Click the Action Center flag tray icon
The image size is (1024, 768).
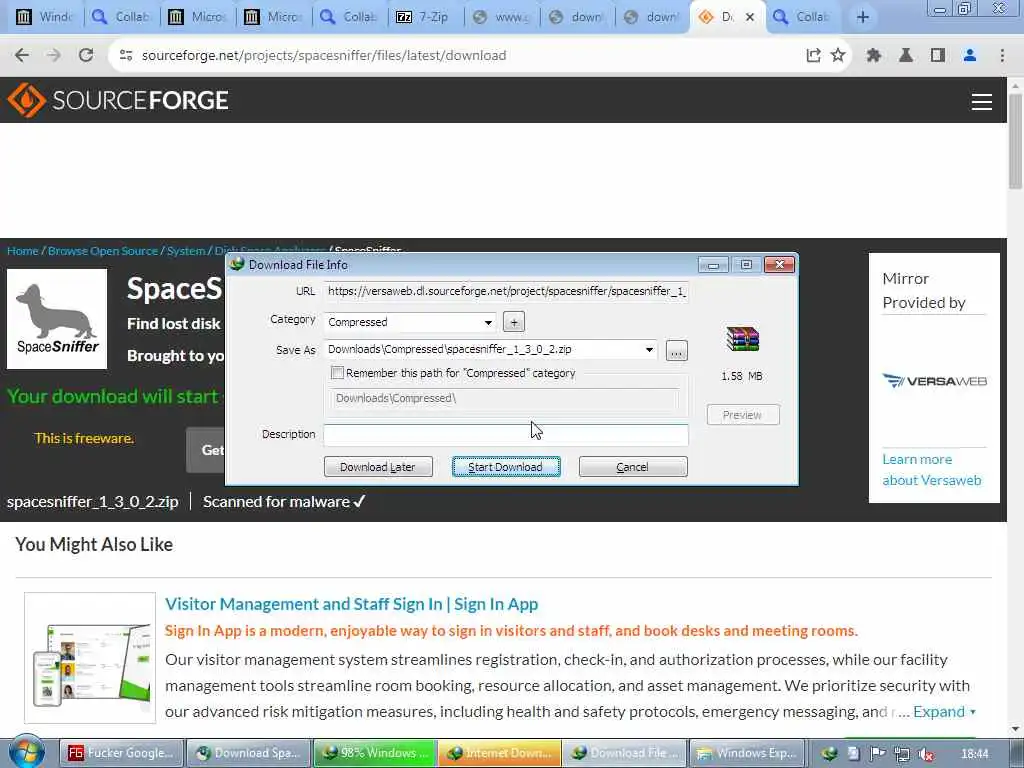(x=877, y=754)
